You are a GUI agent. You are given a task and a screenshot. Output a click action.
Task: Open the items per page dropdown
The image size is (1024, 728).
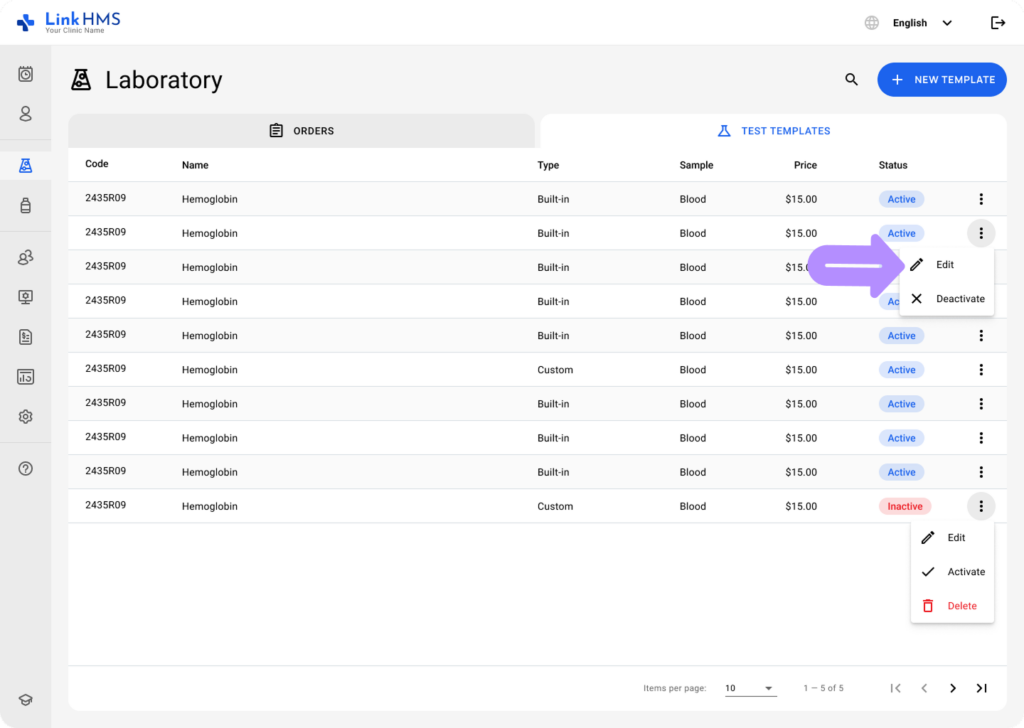(750, 688)
